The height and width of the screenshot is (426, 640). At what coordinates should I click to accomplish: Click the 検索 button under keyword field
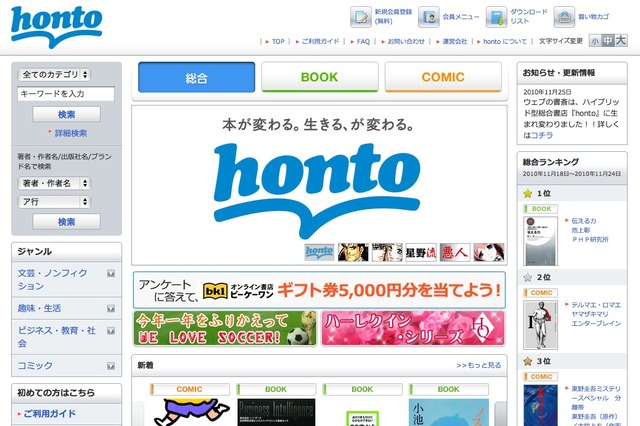pyautogui.click(x=67, y=114)
